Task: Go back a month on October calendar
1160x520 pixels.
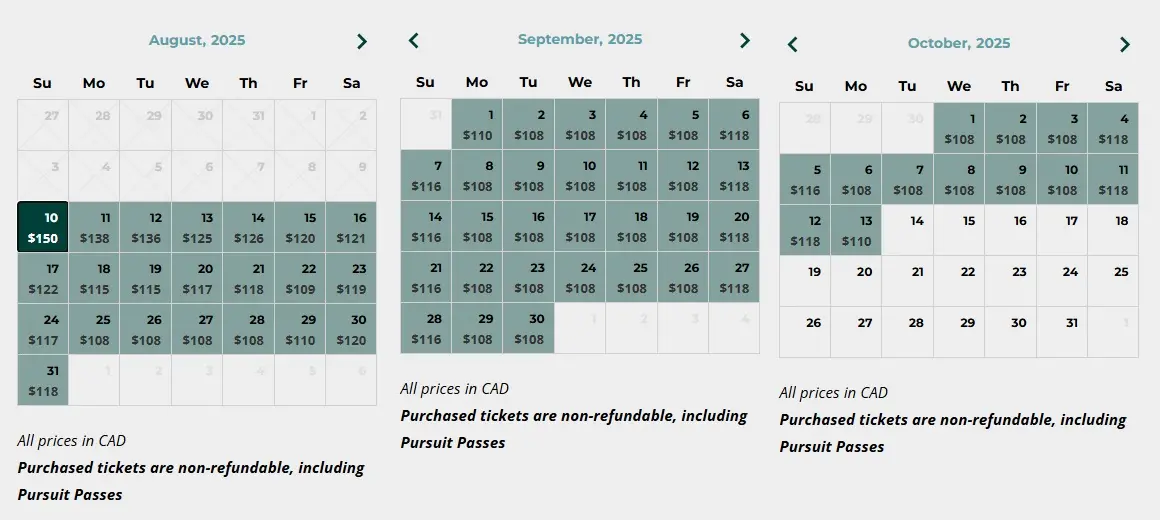Action: point(792,44)
